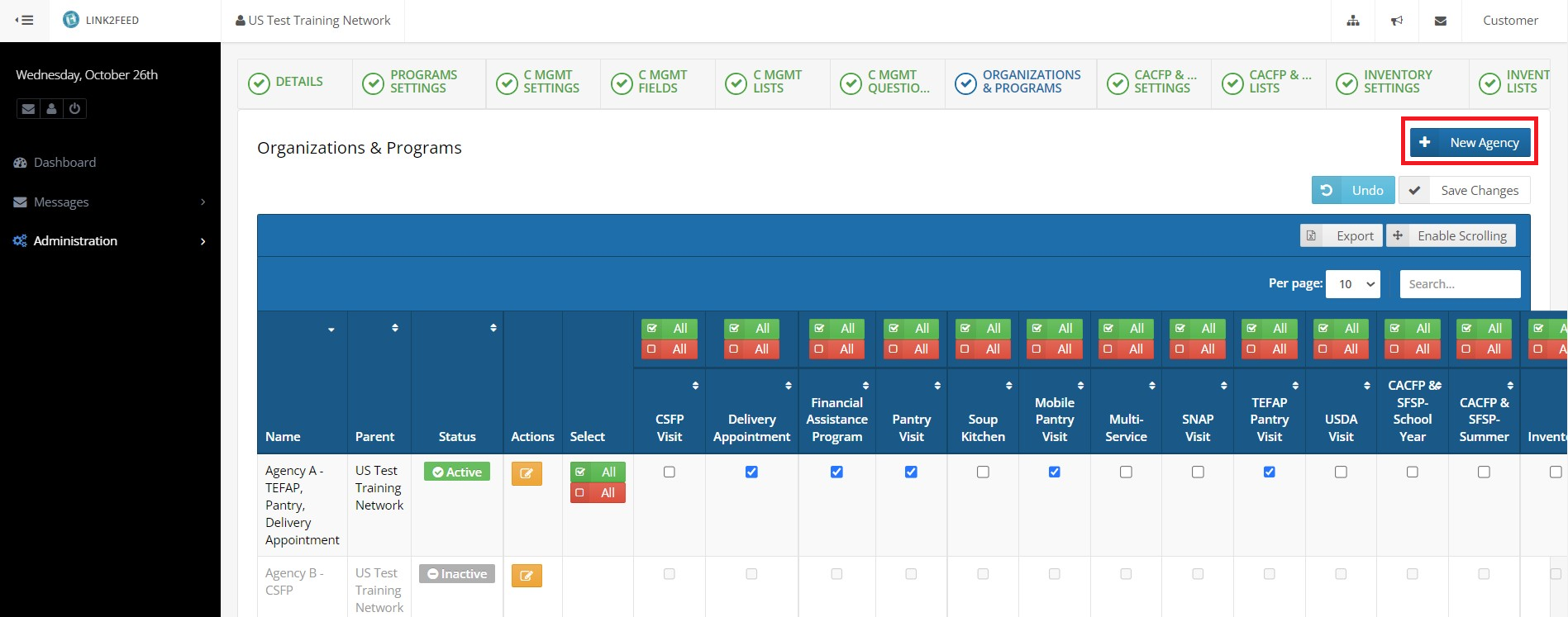Open the envelope mail icon in top bar
The image size is (1568, 617).
pos(1441,21)
